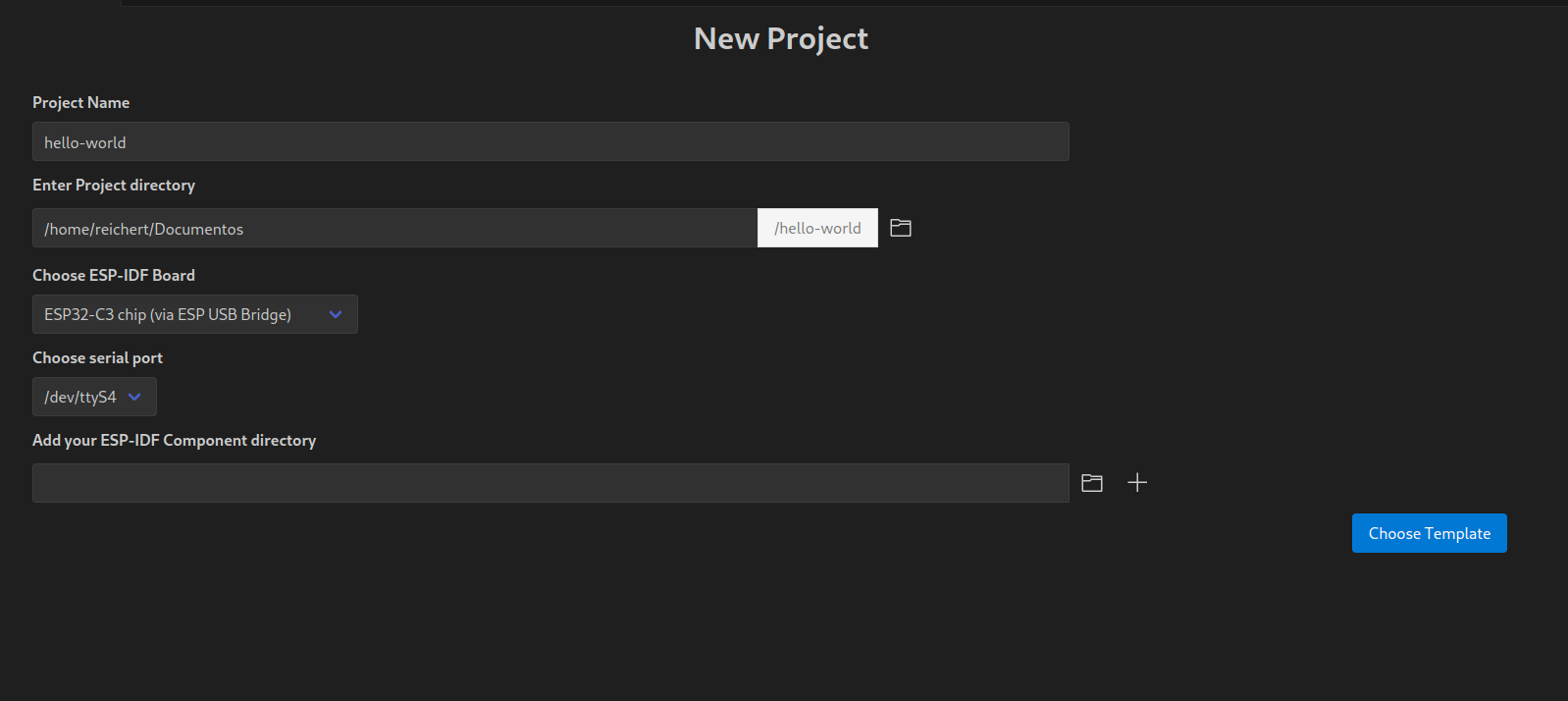Click the /home/reichert/Documentos path text
1568x701 pixels.
click(143, 229)
